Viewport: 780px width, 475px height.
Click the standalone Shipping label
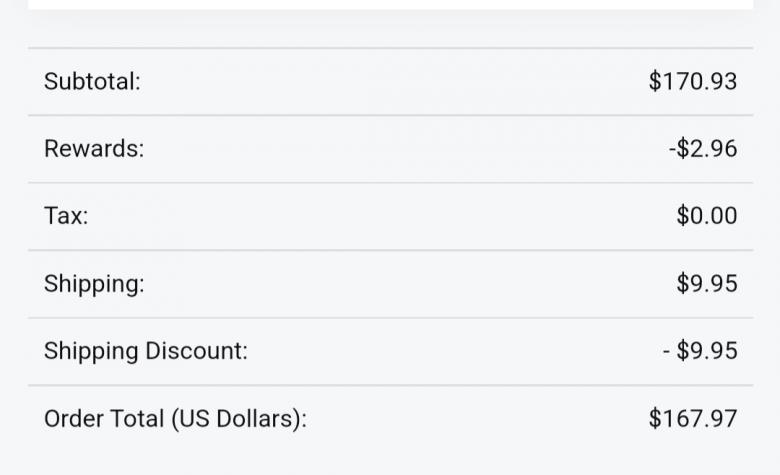tap(94, 284)
